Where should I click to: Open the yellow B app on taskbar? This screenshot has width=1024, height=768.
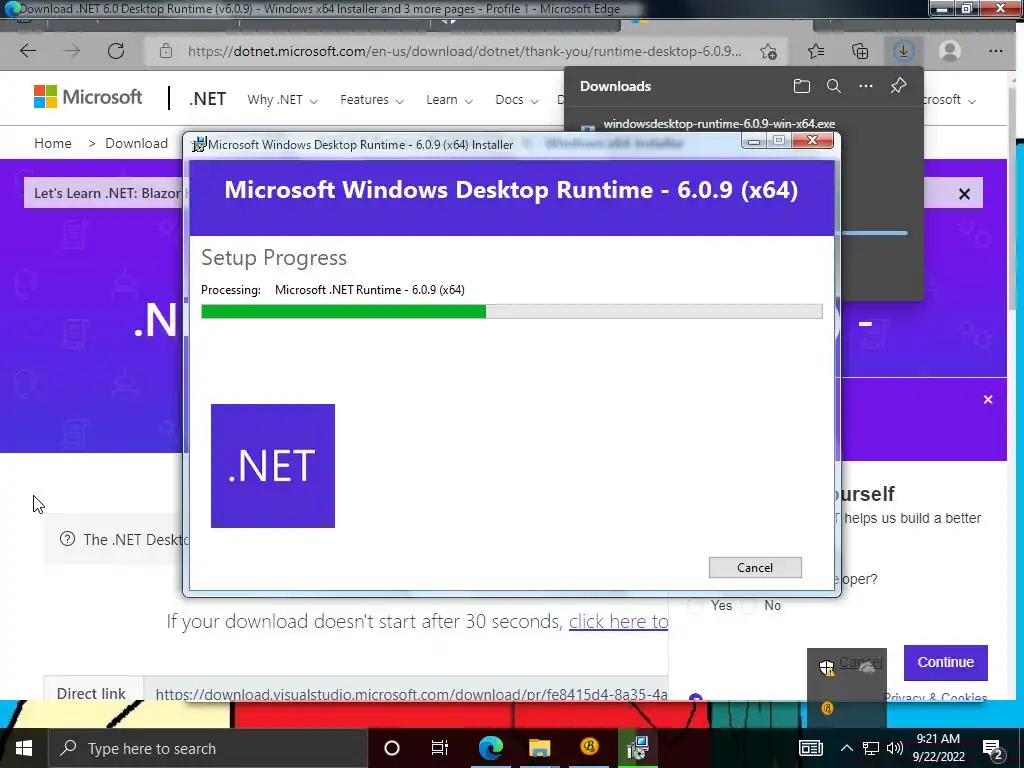click(589, 747)
